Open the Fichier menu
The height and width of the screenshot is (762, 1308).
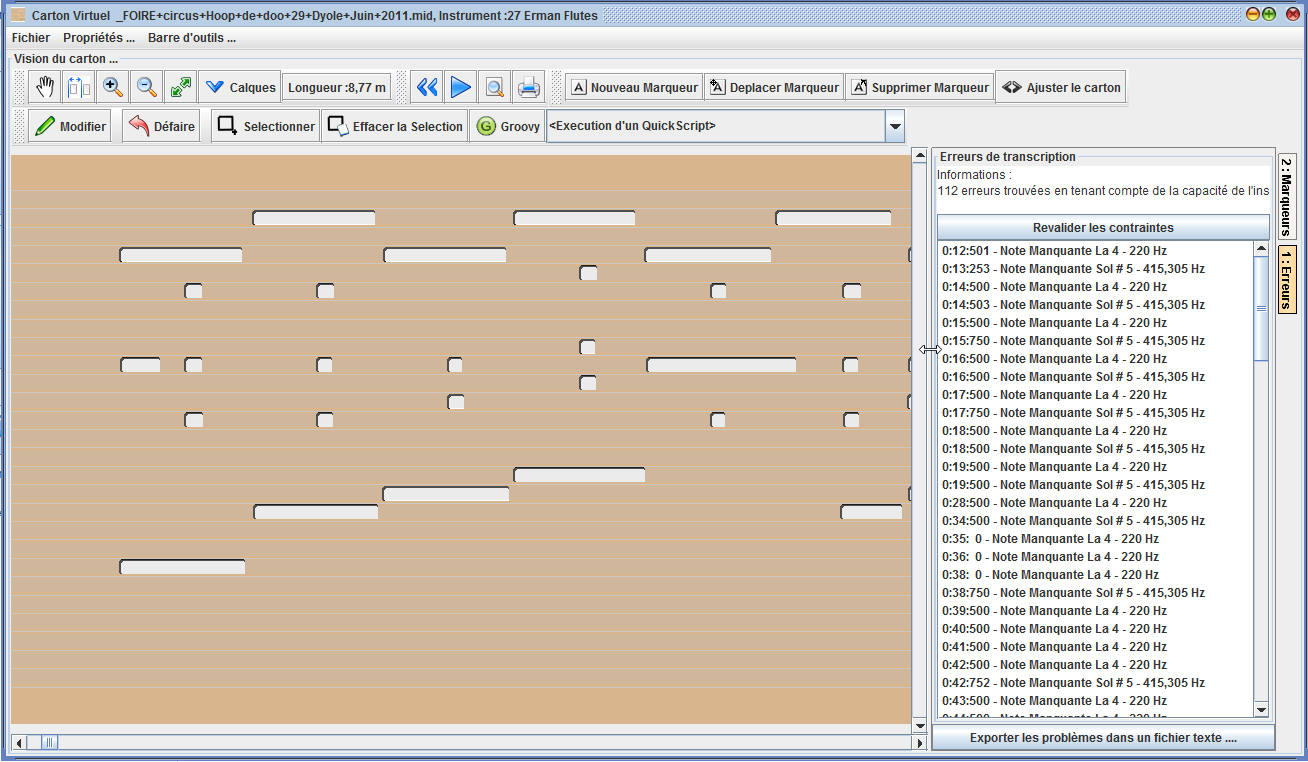coord(31,38)
